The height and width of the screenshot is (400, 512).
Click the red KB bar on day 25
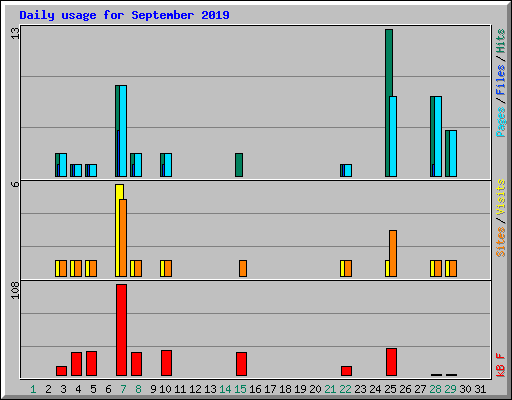click(x=391, y=362)
